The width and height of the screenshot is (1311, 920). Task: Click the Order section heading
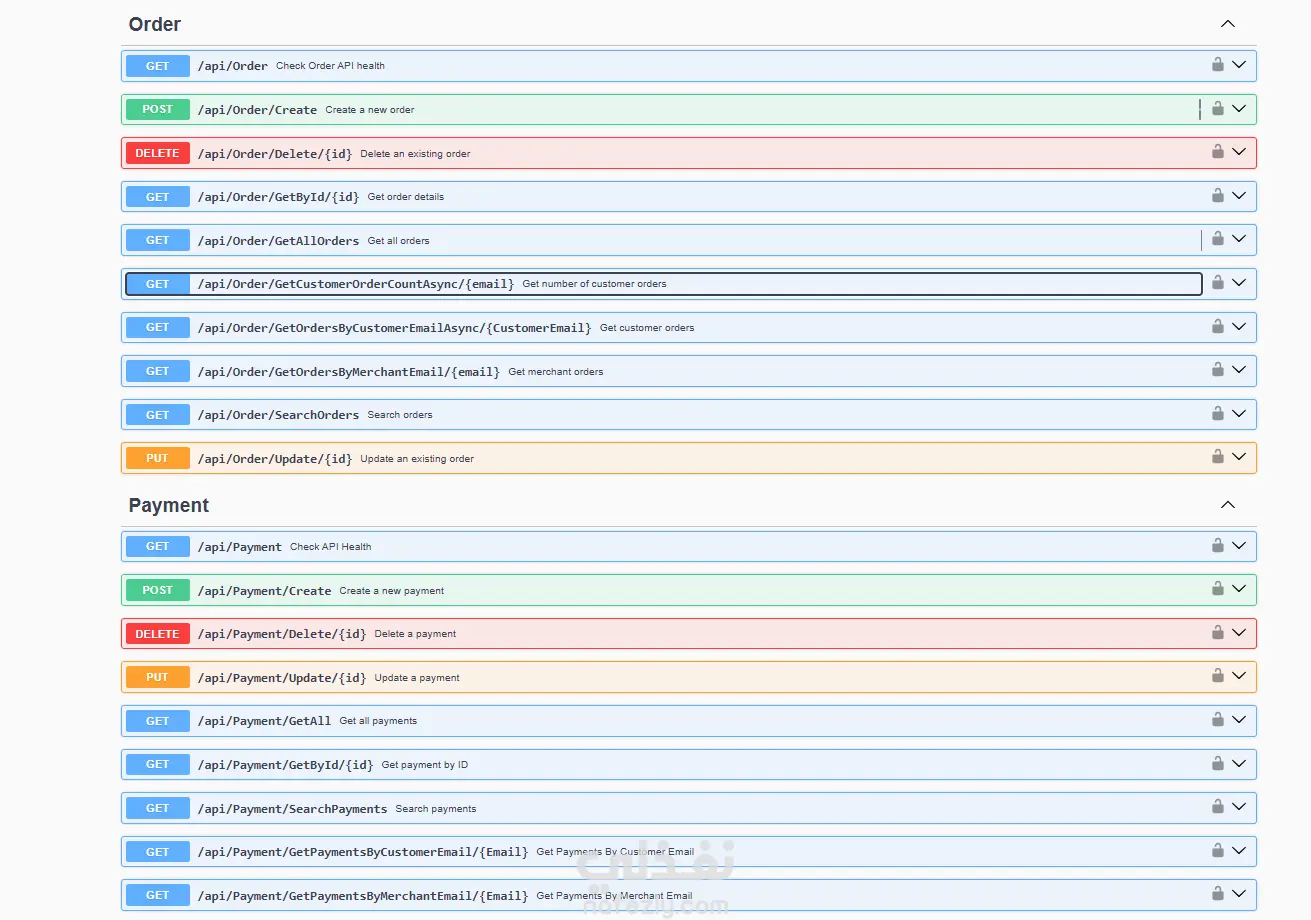pyautogui.click(x=155, y=24)
